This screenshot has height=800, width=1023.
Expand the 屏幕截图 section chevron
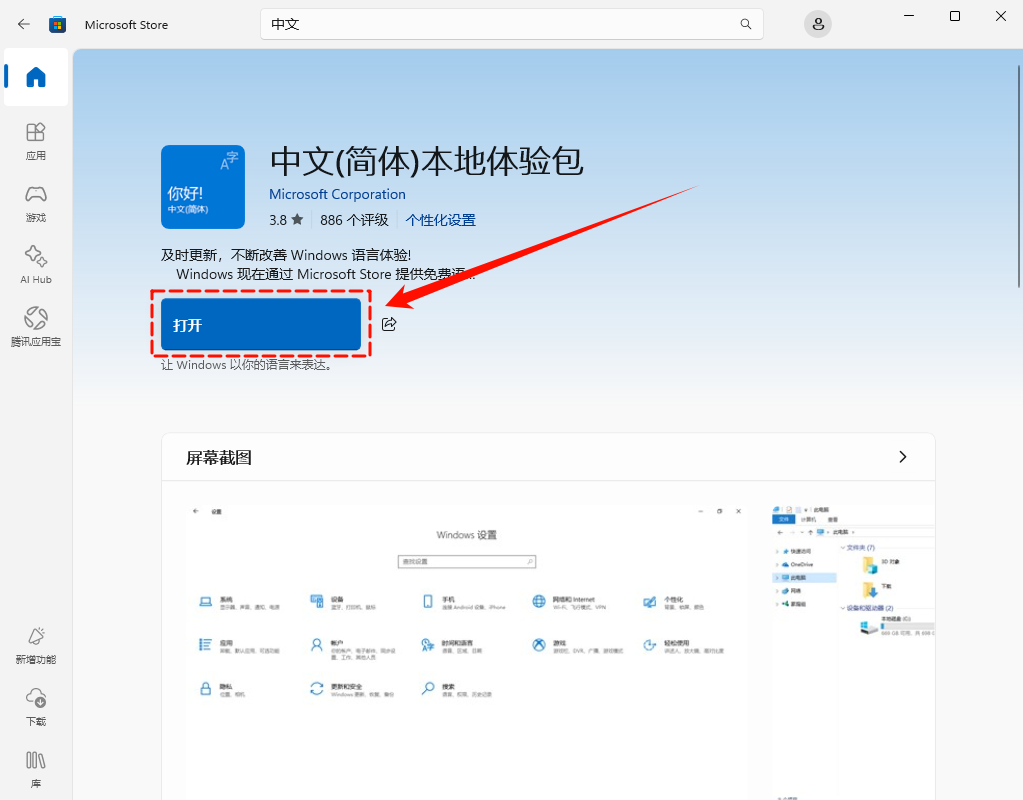coord(902,456)
